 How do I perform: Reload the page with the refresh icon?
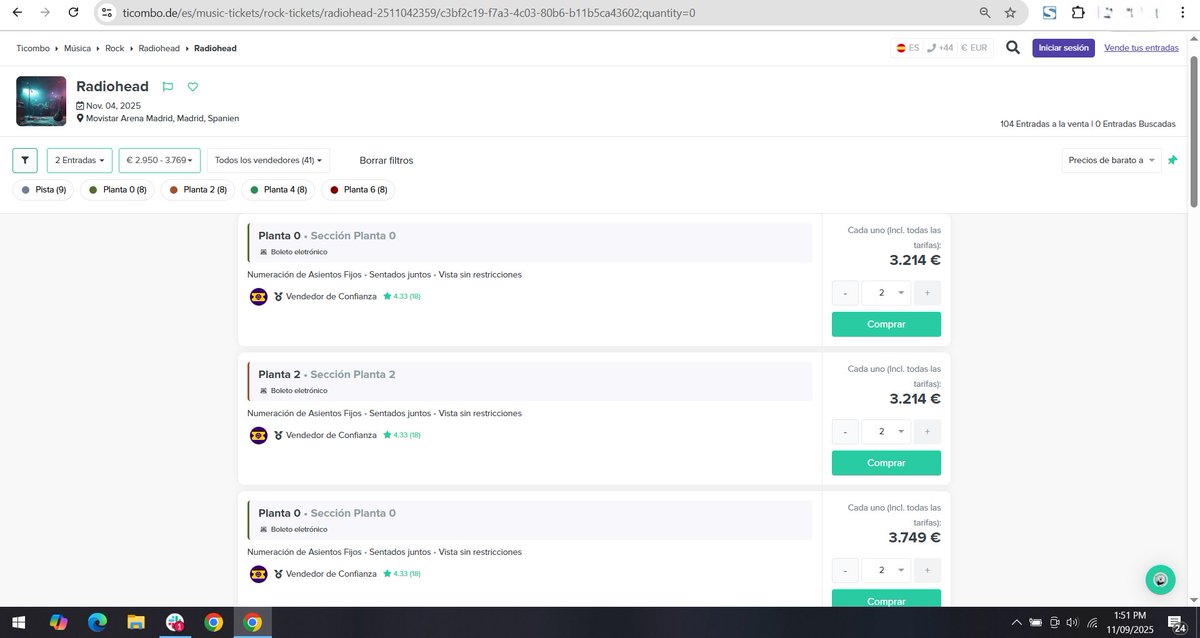pyautogui.click(x=75, y=13)
